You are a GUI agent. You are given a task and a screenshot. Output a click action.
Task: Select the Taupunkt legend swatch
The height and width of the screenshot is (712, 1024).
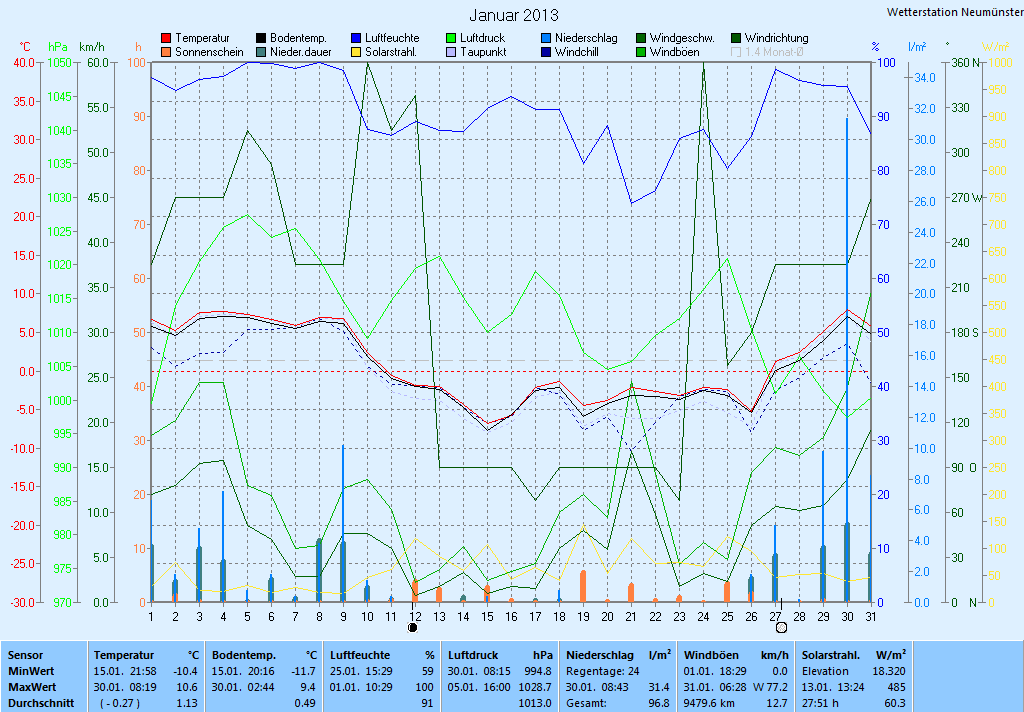coord(451,52)
